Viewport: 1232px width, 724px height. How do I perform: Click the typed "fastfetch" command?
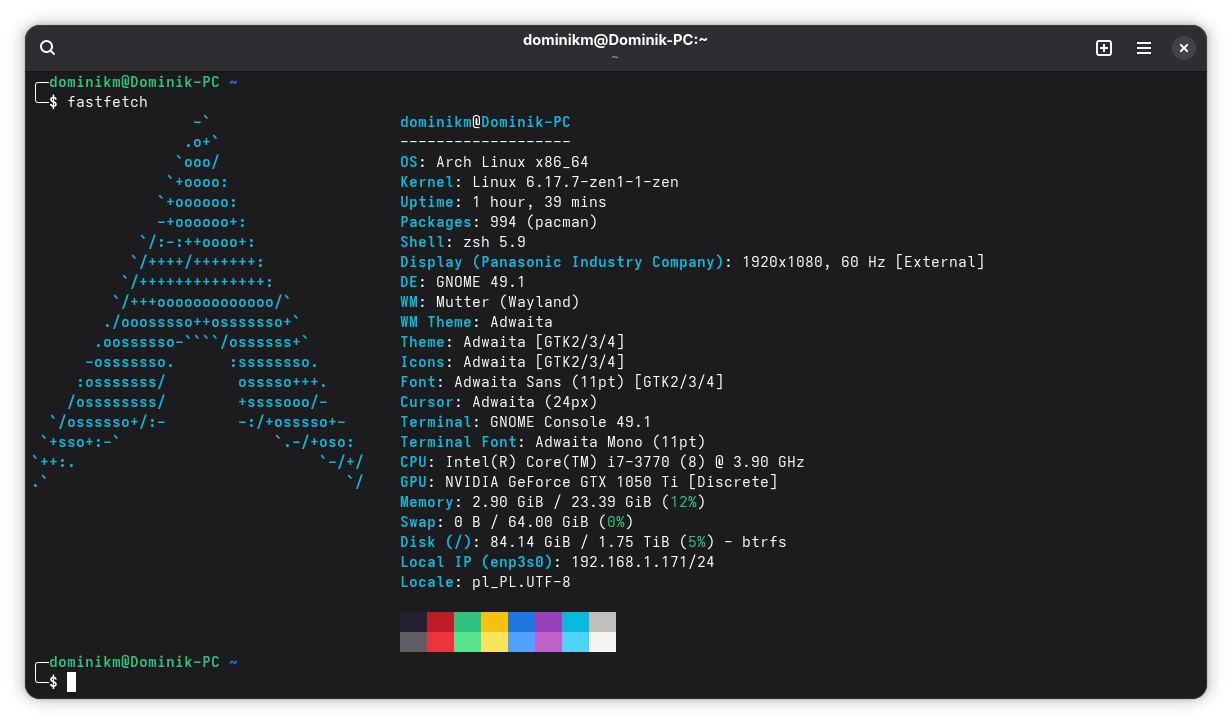(107, 102)
